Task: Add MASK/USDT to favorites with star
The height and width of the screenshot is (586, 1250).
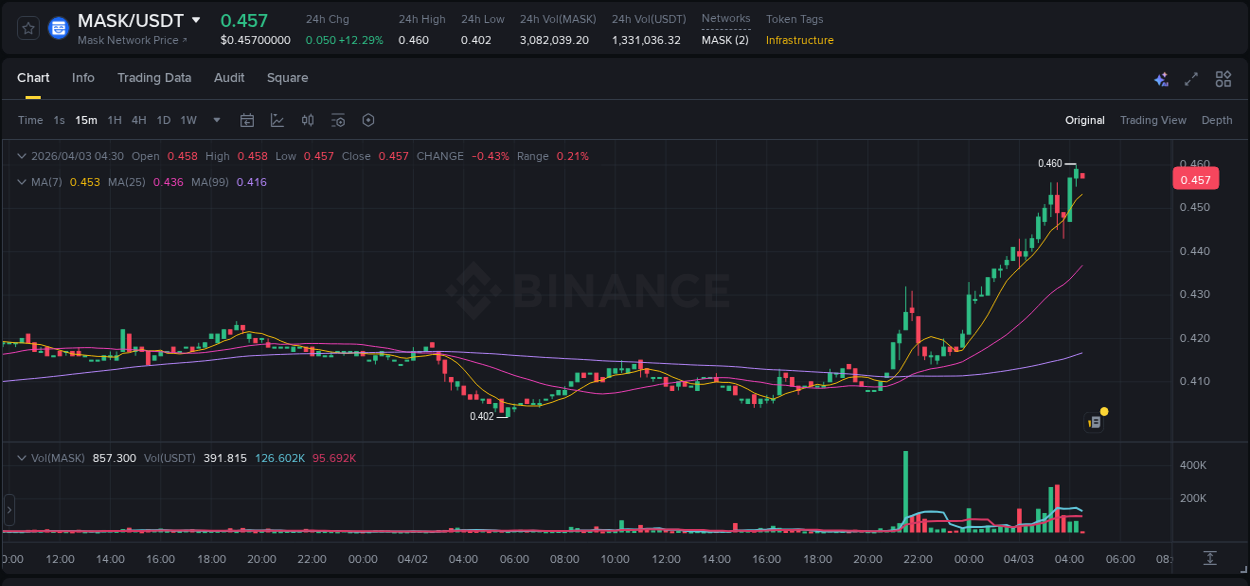Action: tap(29, 28)
